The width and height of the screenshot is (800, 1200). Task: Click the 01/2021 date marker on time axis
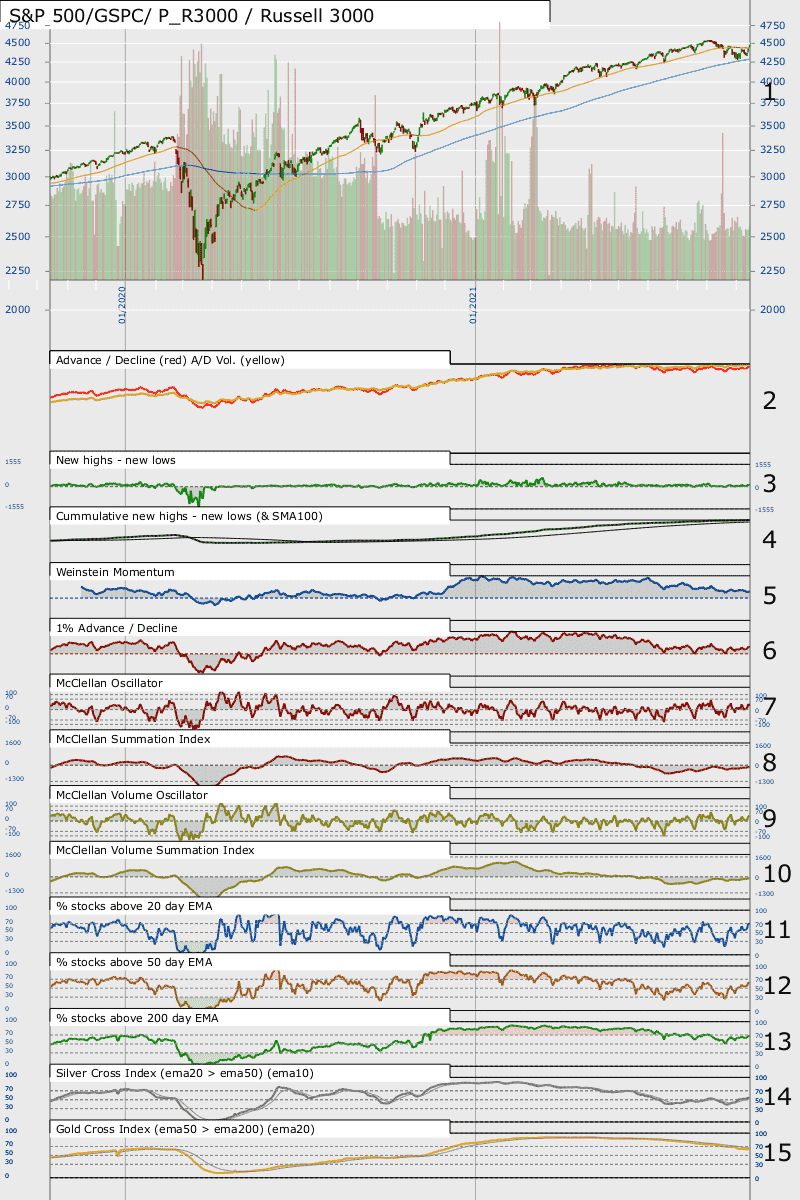click(473, 305)
